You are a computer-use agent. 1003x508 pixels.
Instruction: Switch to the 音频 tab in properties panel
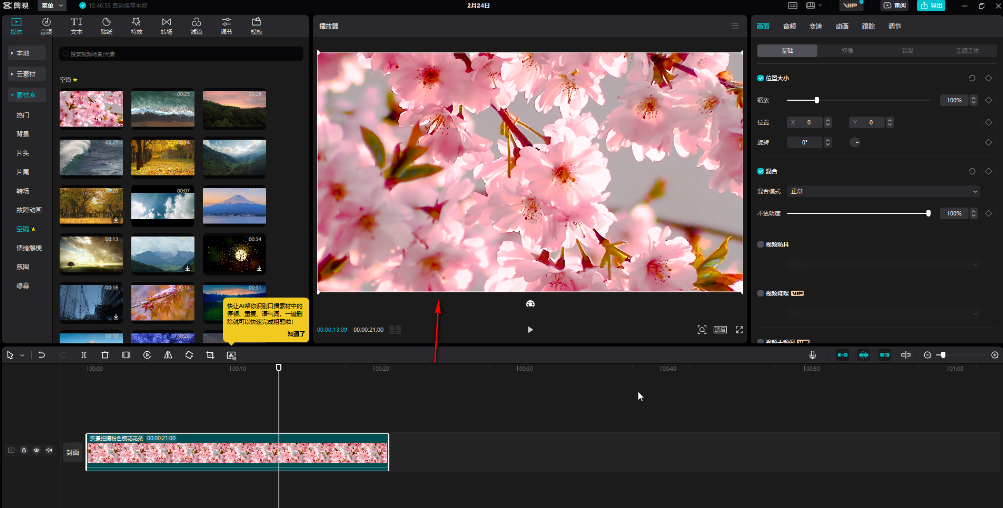tap(790, 26)
